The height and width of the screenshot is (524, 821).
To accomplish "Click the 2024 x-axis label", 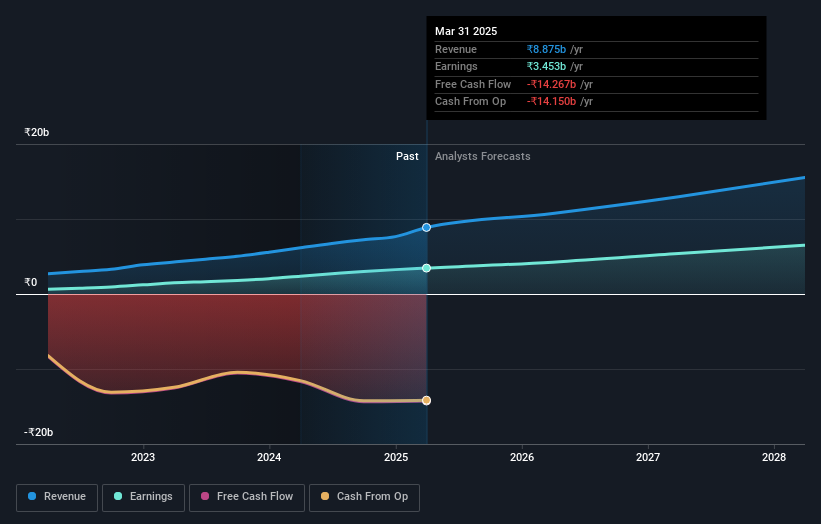I will [x=269, y=458].
